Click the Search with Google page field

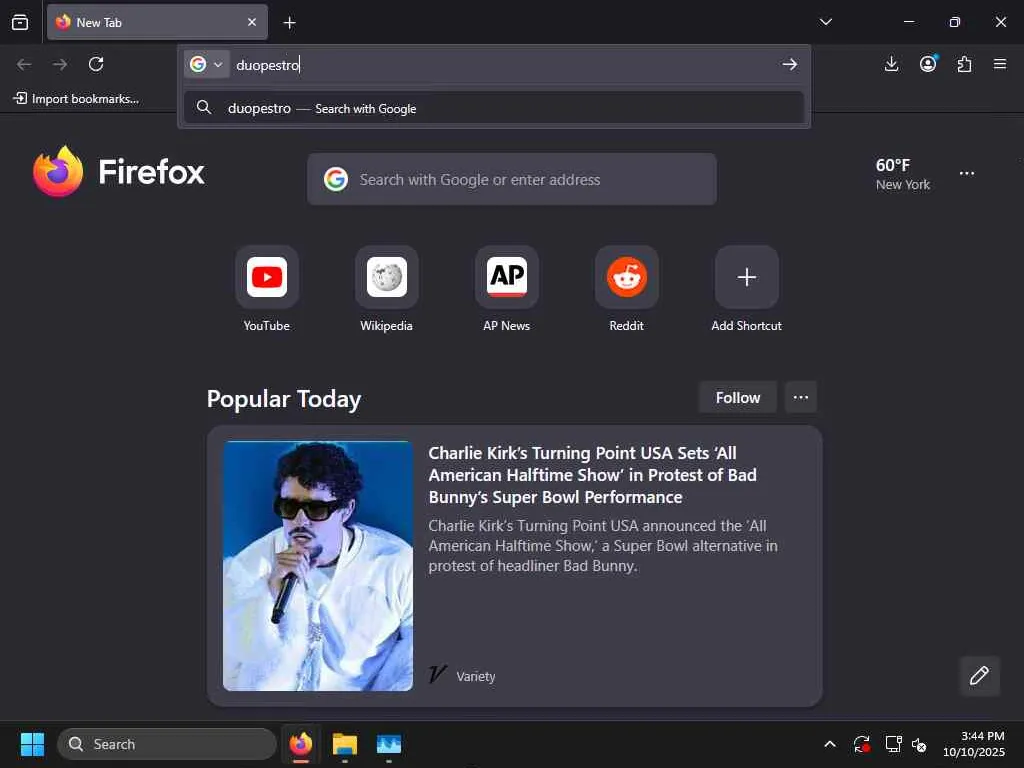coord(512,180)
